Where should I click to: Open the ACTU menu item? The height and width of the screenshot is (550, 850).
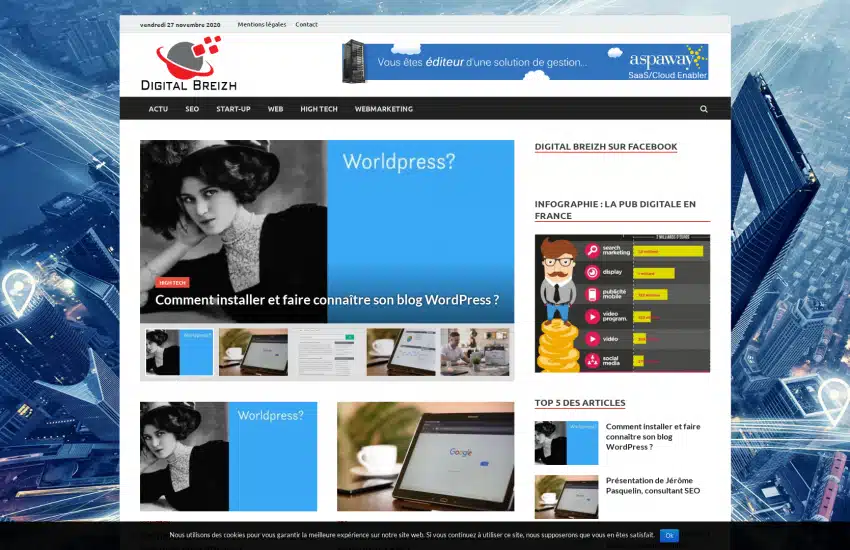coord(158,109)
